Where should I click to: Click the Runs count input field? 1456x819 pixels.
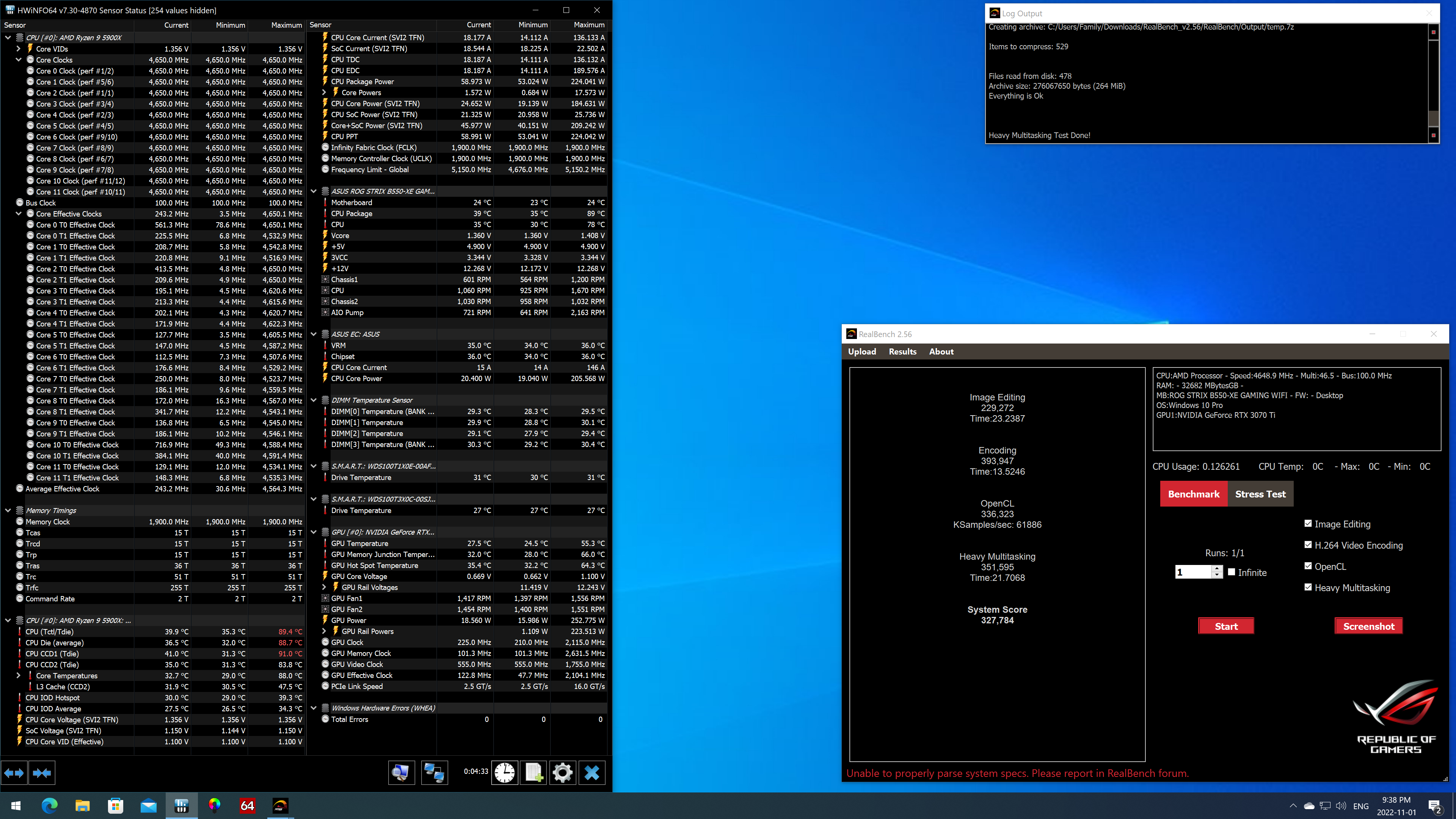coord(1192,572)
